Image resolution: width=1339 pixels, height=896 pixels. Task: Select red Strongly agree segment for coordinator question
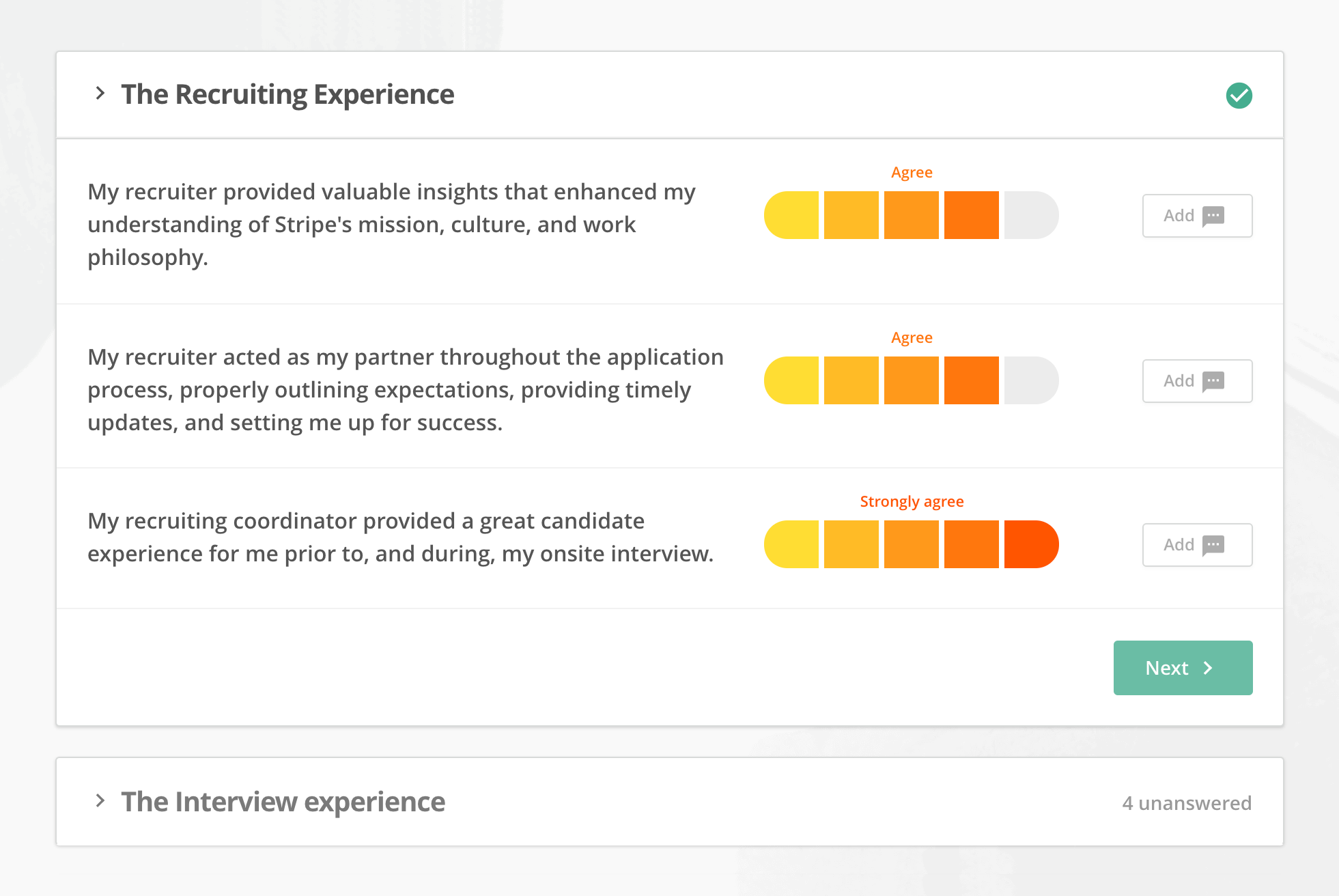(x=1031, y=544)
